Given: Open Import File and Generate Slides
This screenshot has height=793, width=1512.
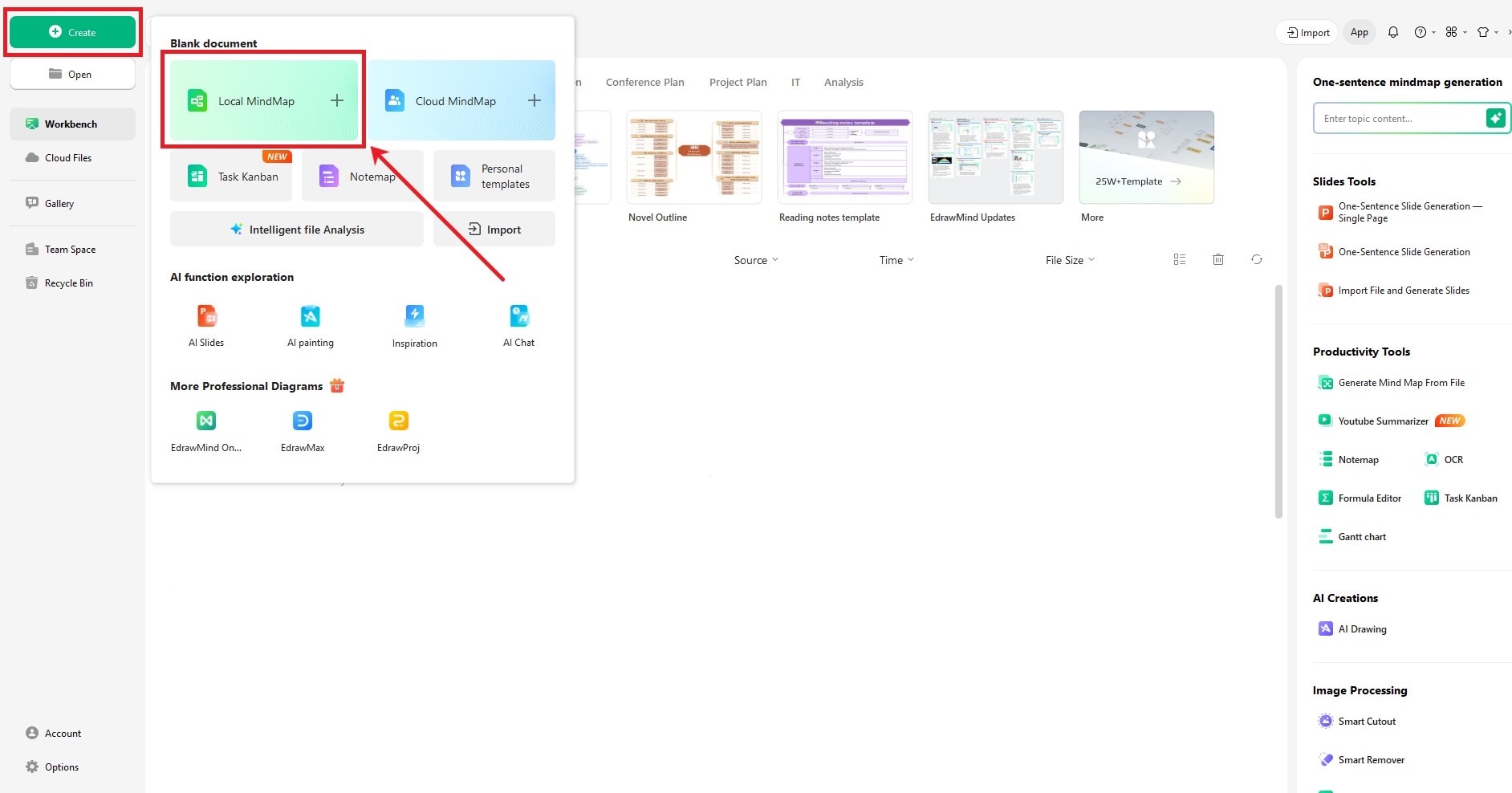Looking at the screenshot, I should coord(1394,291).
